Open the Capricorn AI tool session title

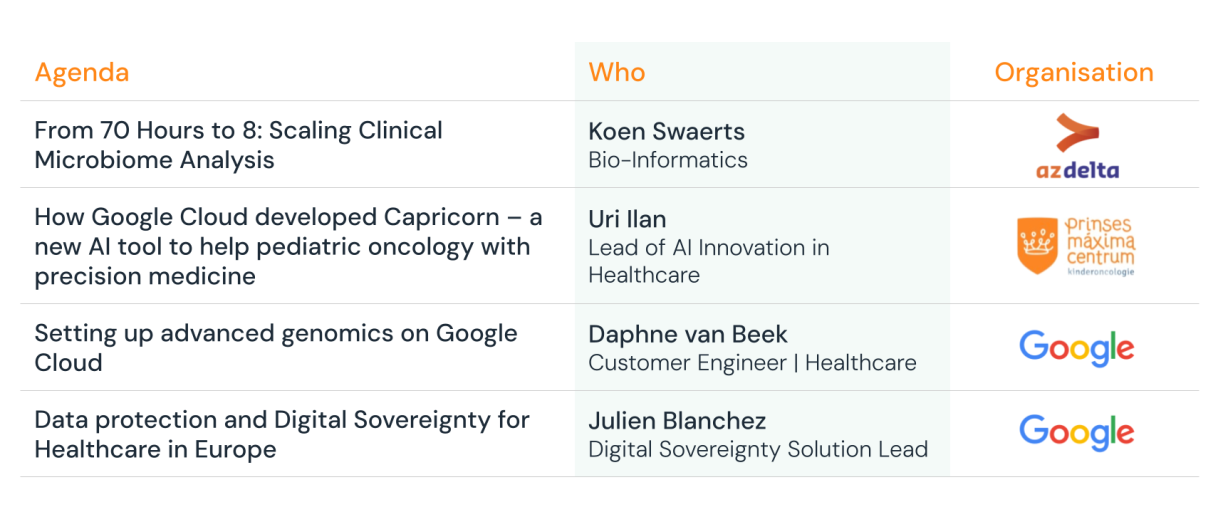point(288,246)
